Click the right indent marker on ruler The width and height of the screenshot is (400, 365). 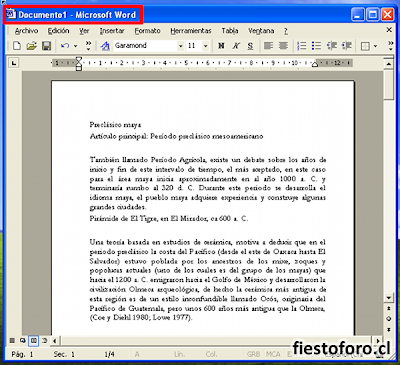point(315,65)
